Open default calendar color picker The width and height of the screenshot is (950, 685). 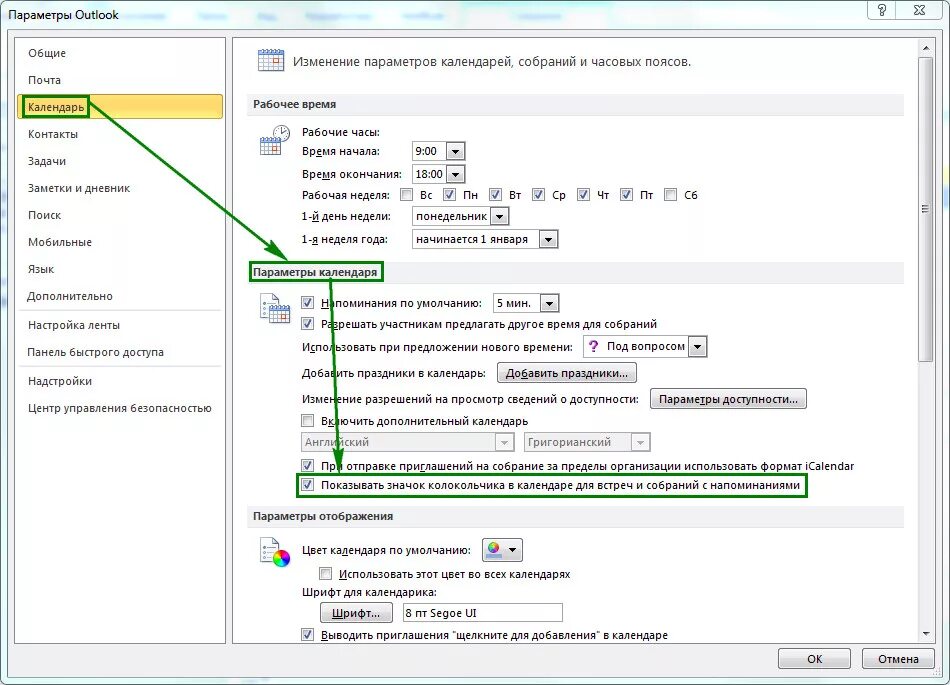tap(502, 550)
